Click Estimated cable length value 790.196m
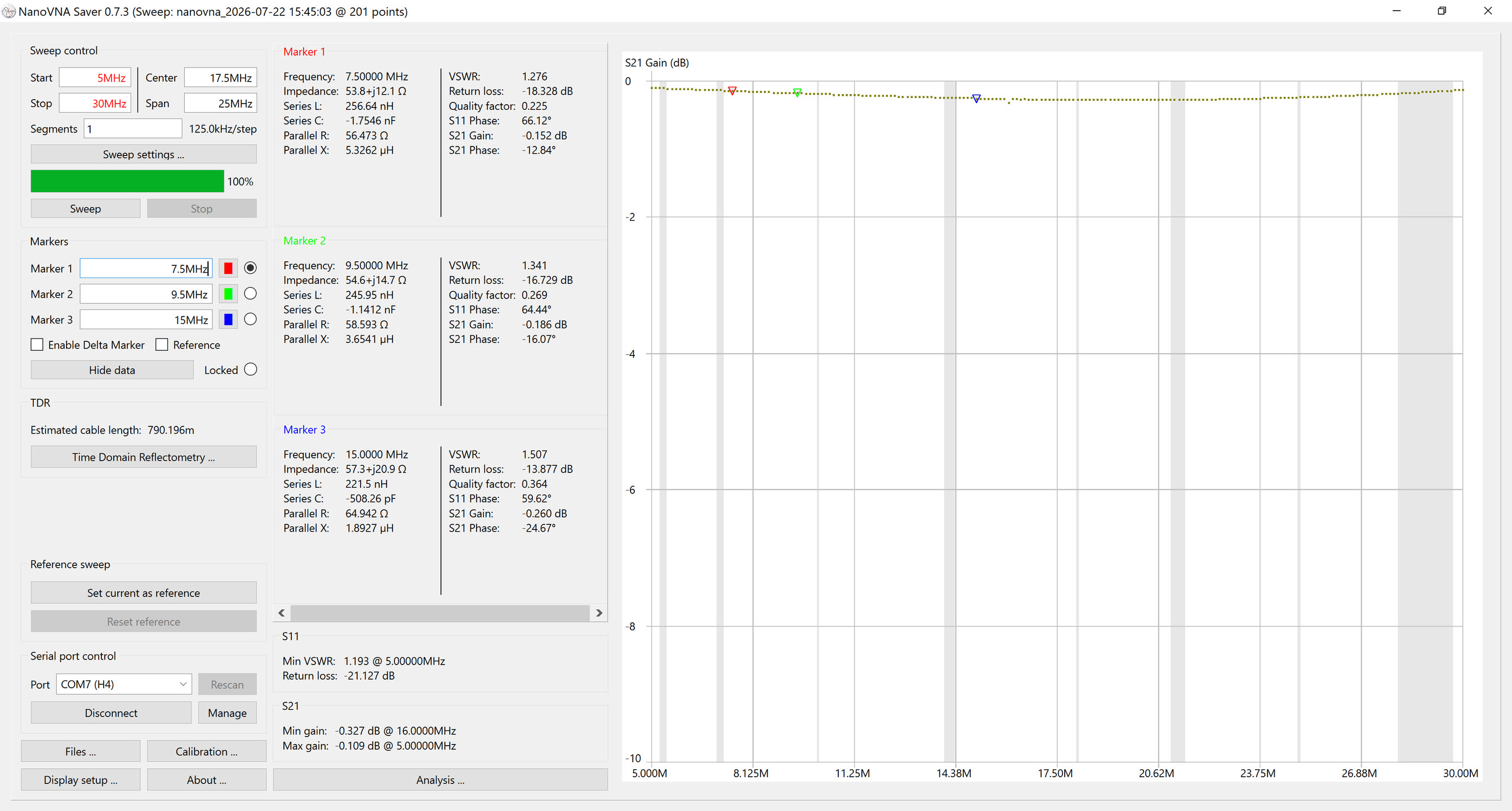 point(171,430)
